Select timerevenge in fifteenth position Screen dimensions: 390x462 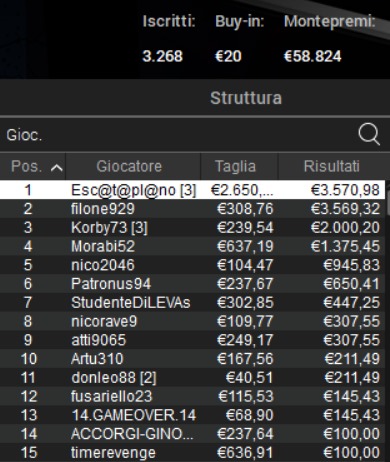coord(192,452)
